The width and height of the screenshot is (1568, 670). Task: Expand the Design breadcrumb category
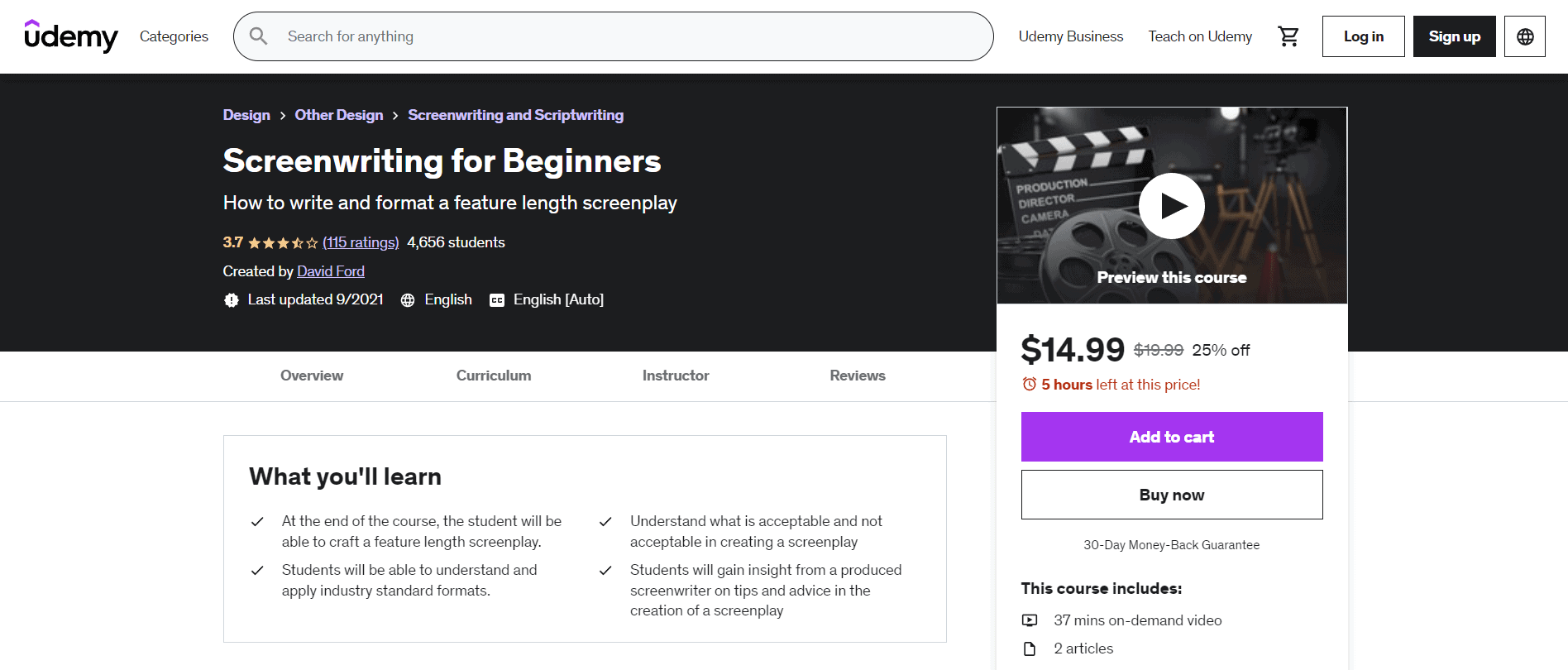coord(246,115)
